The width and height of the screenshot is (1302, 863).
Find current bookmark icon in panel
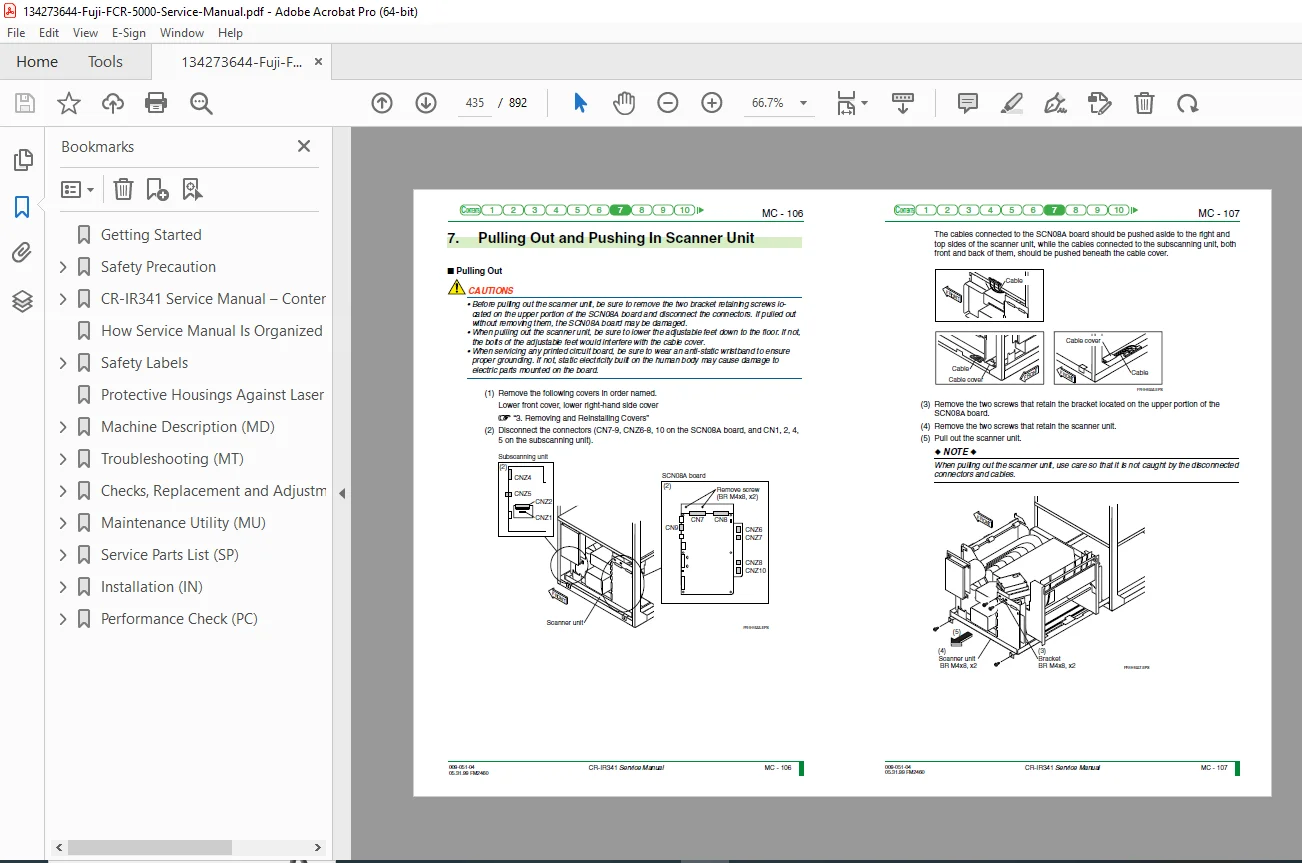click(x=192, y=189)
